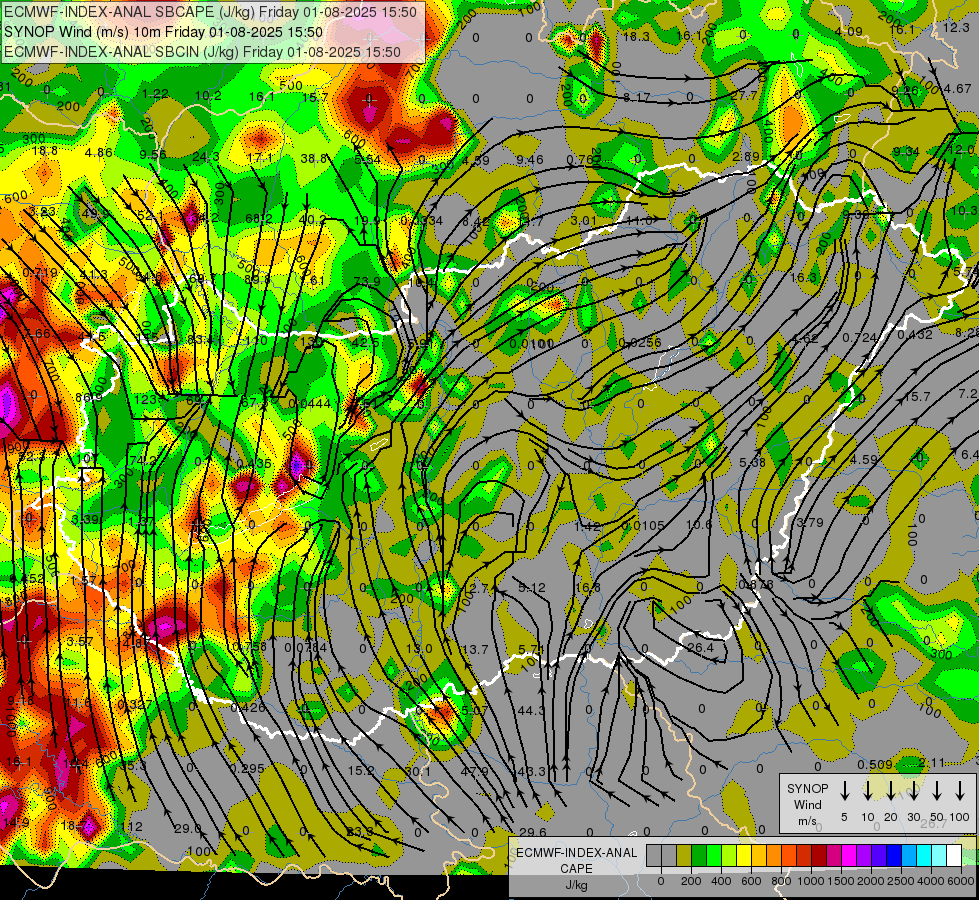
Task: Click the SYNOP label in wind legend
Action: pos(807,789)
